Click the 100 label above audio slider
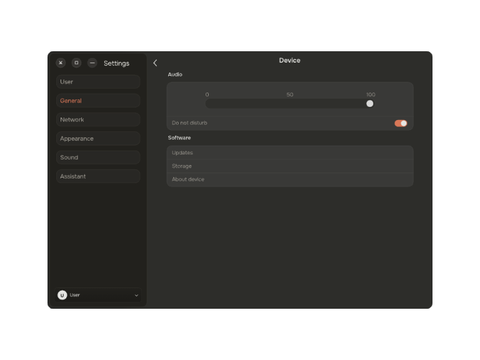 [x=371, y=95]
